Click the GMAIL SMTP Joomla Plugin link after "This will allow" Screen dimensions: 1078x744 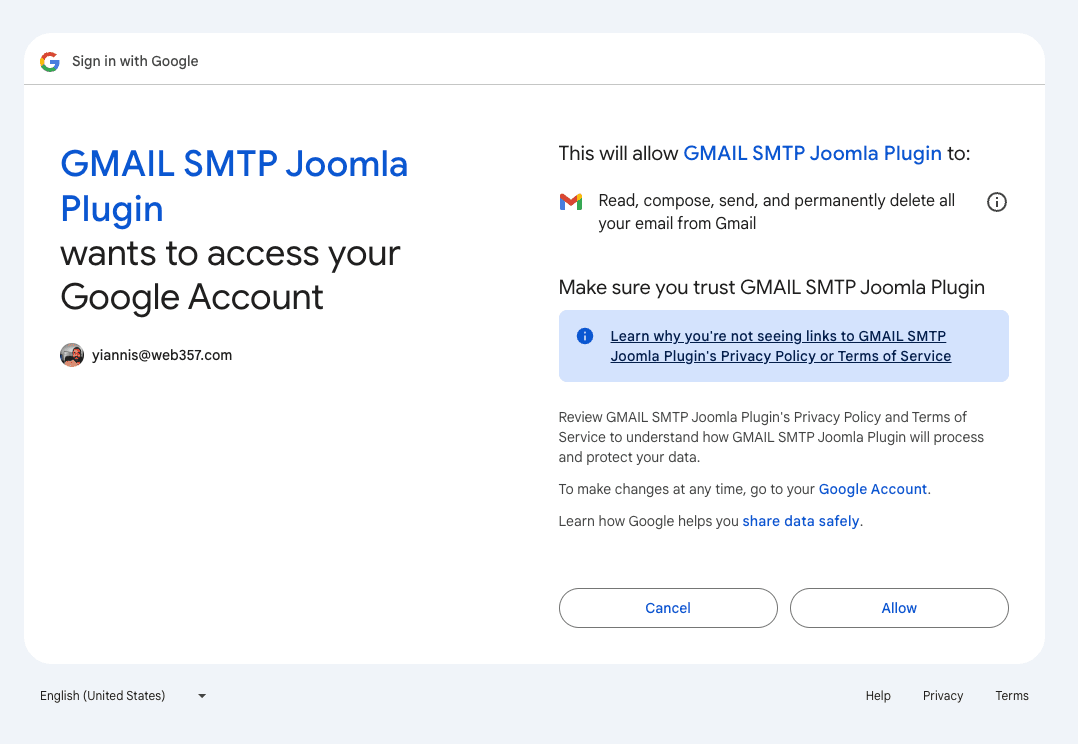tap(812, 153)
